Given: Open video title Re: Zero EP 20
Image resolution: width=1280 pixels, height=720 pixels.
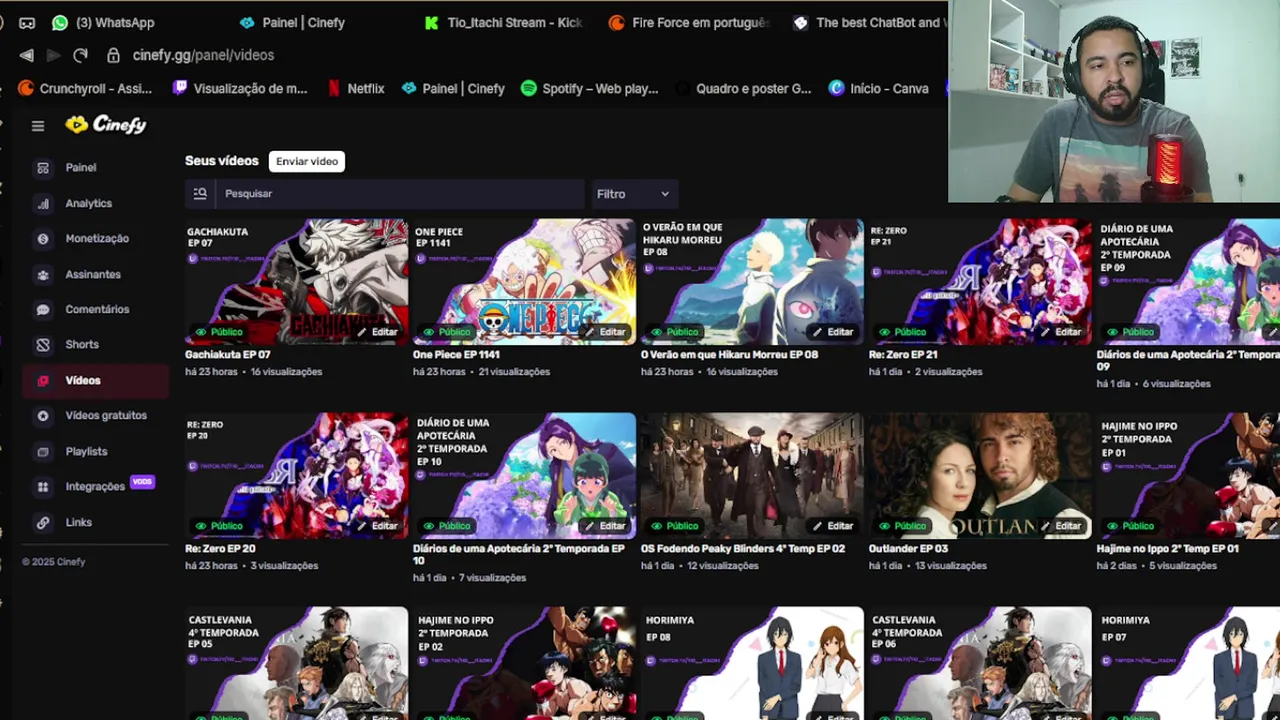Looking at the screenshot, I should pyautogui.click(x=220, y=549).
